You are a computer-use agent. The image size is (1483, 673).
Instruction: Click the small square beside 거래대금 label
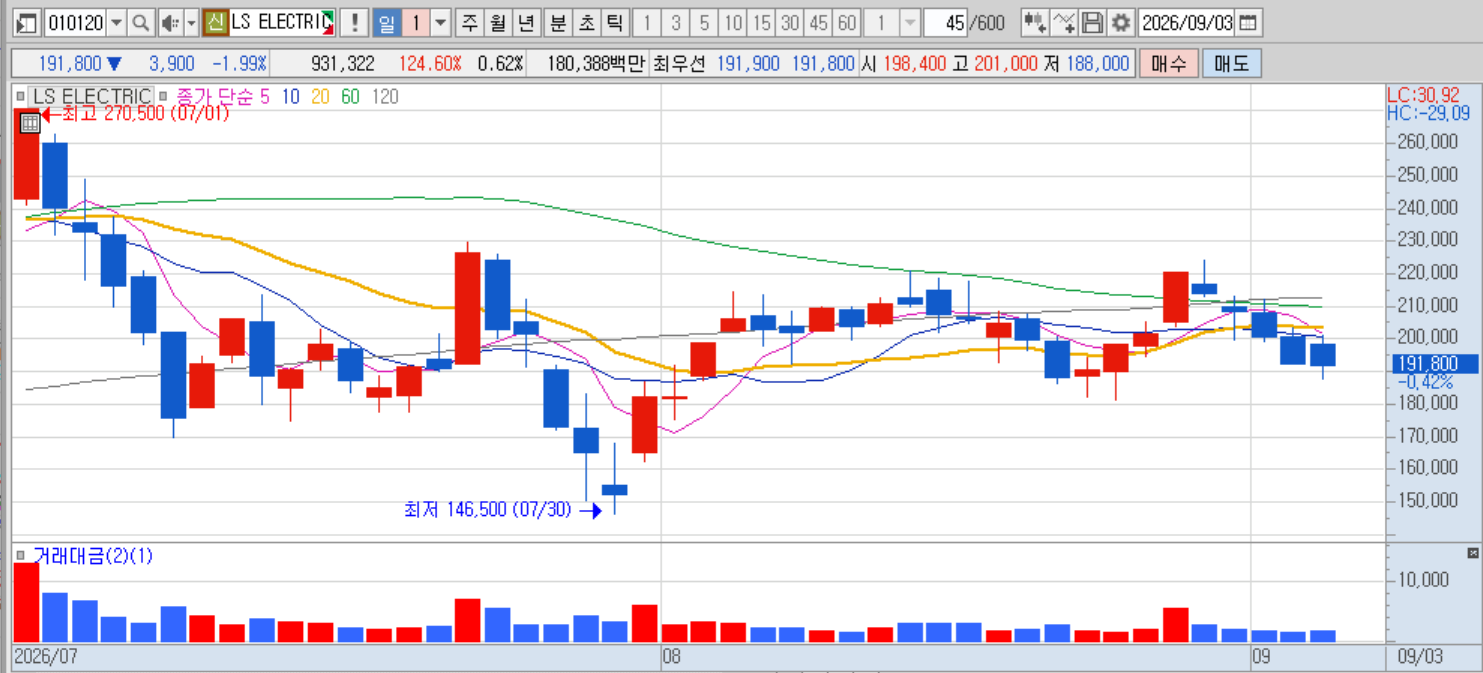[x=21, y=557]
